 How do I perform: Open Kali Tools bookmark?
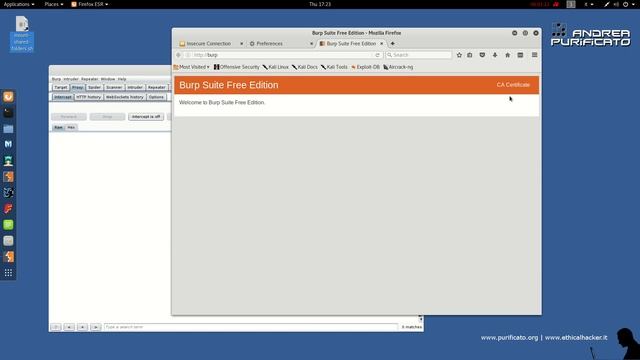[334, 67]
